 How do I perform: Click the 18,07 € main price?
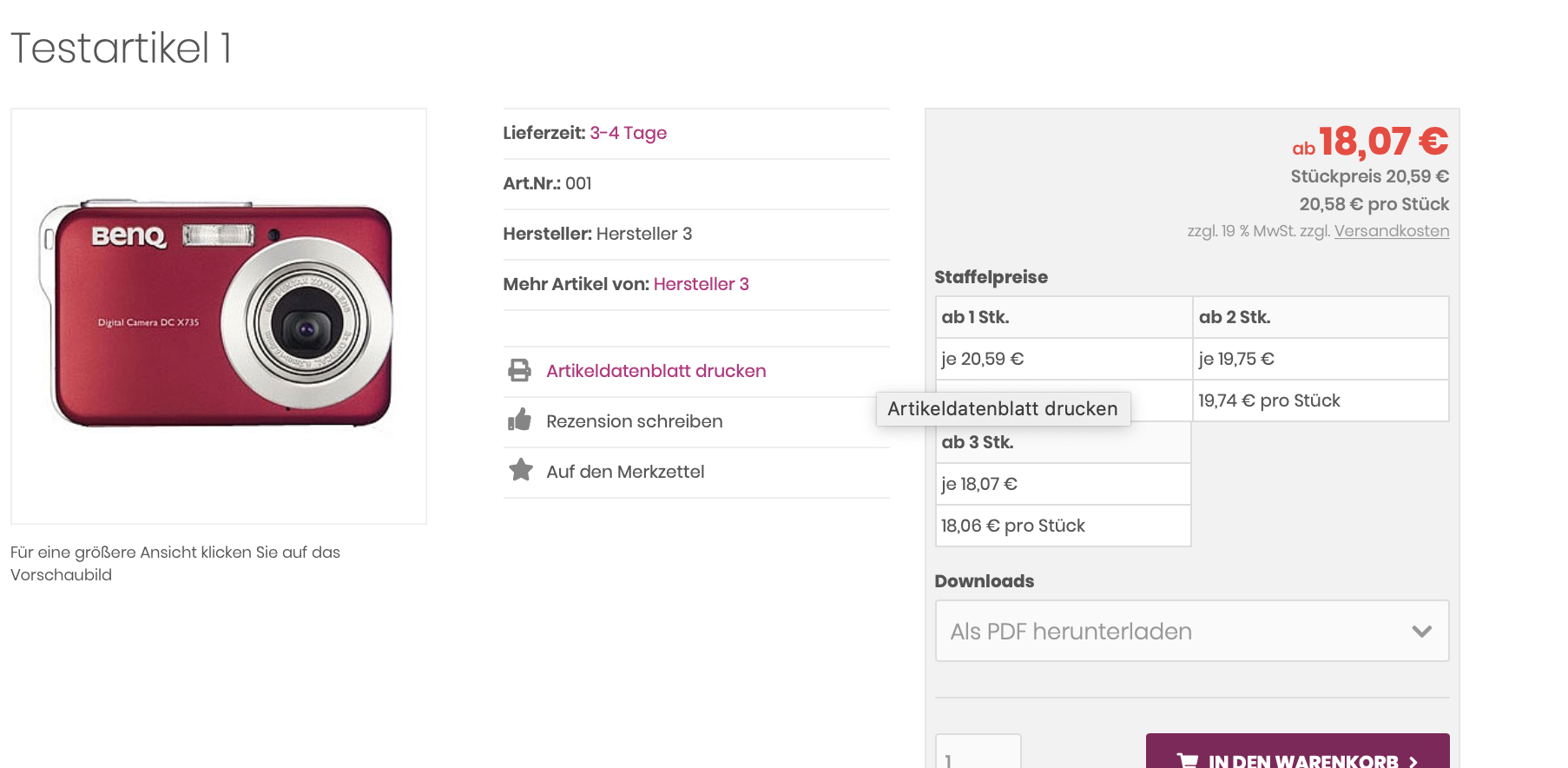[x=1383, y=142]
